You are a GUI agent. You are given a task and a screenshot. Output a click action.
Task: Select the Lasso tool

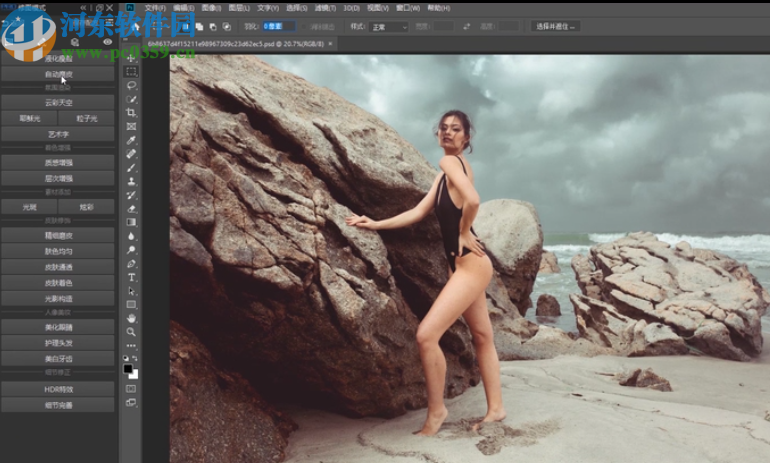131,86
